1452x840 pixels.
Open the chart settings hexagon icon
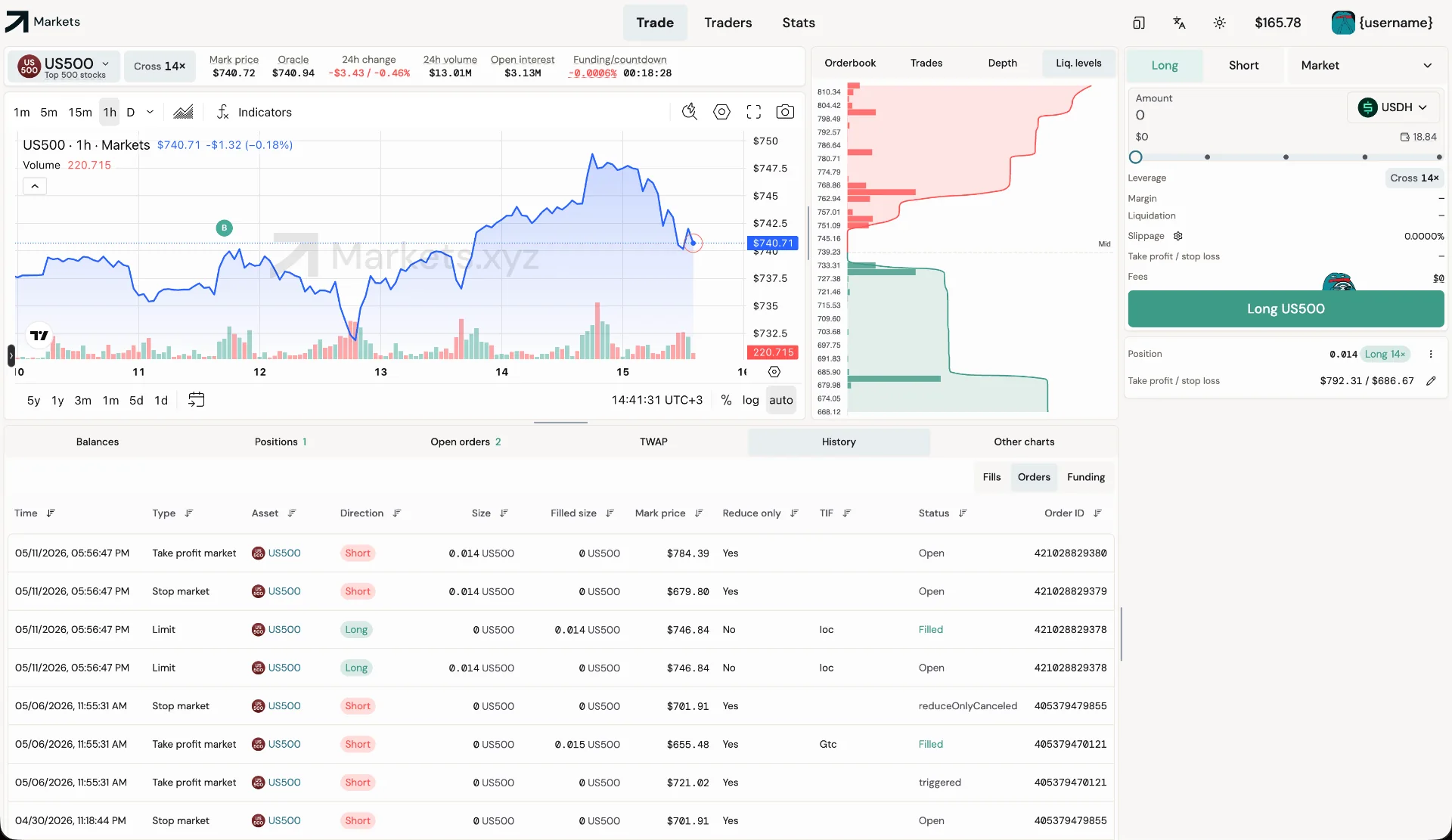tap(721, 112)
